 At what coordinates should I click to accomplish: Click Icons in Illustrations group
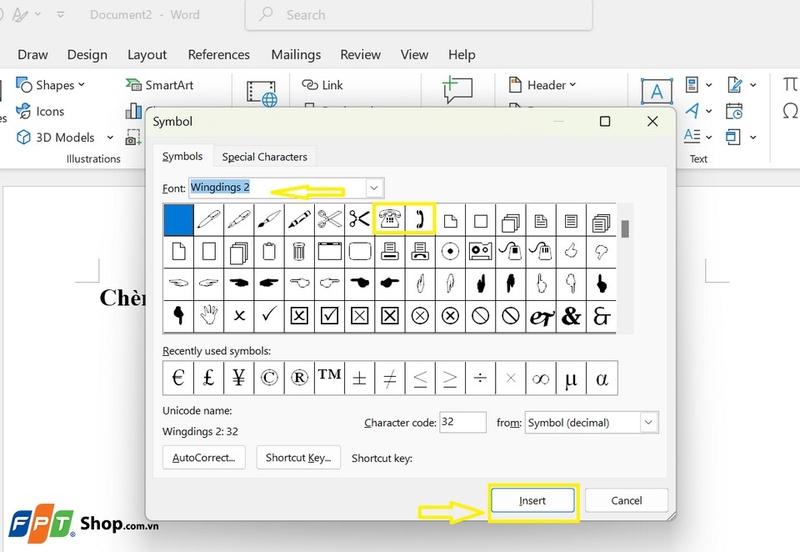(x=40, y=111)
